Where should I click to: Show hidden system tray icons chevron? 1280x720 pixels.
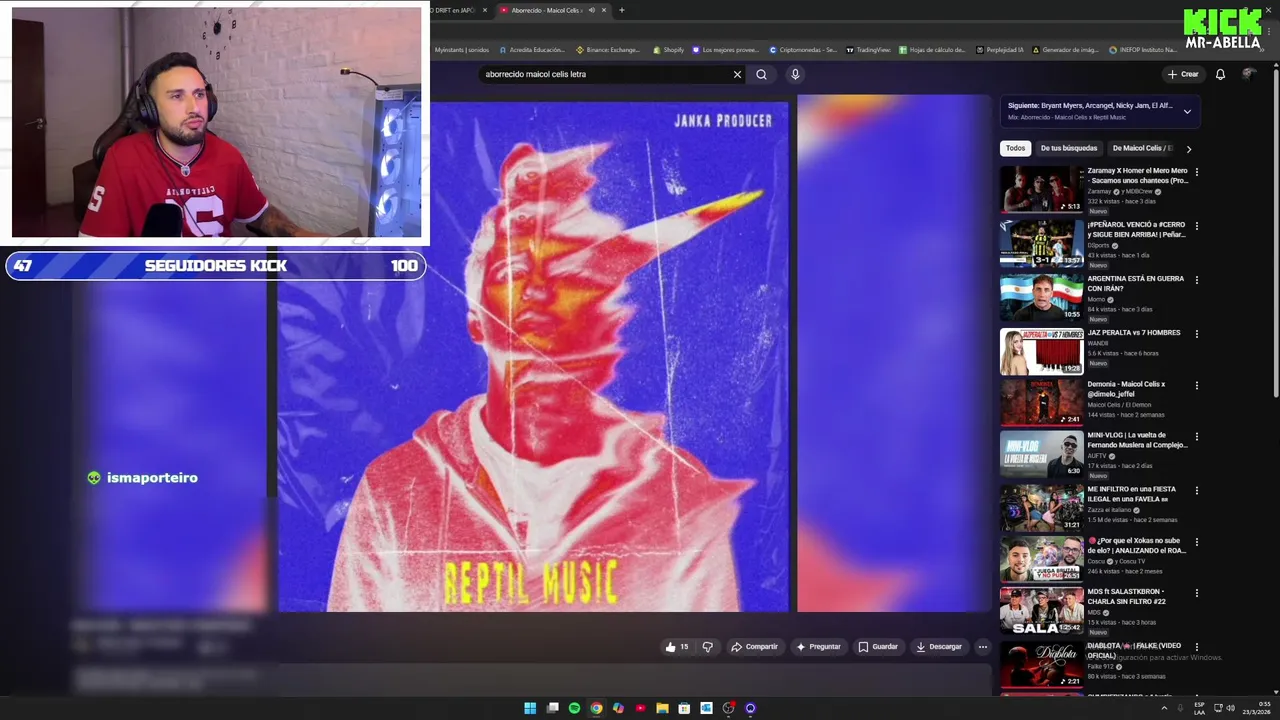click(x=1165, y=708)
